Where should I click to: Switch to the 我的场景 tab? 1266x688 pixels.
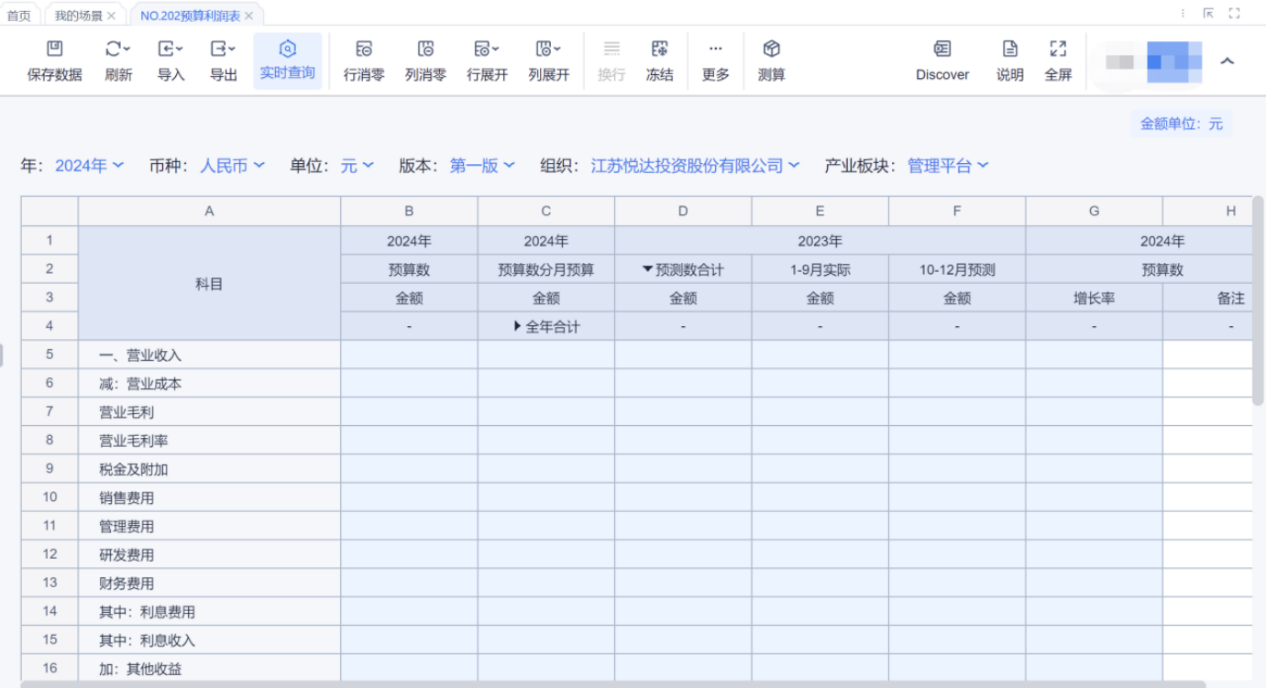(78, 15)
